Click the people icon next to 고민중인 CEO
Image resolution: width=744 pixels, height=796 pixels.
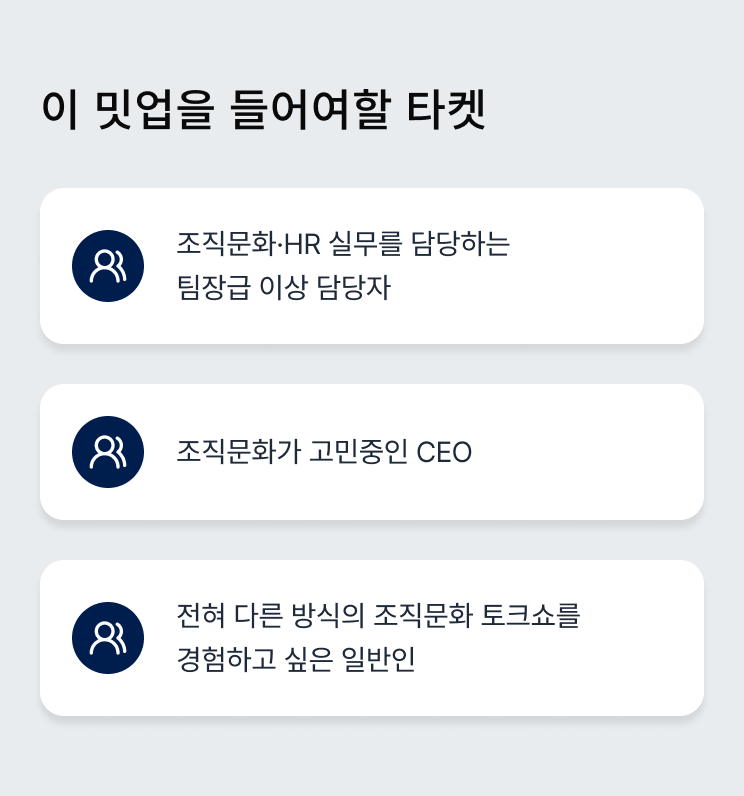click(108, 452)
